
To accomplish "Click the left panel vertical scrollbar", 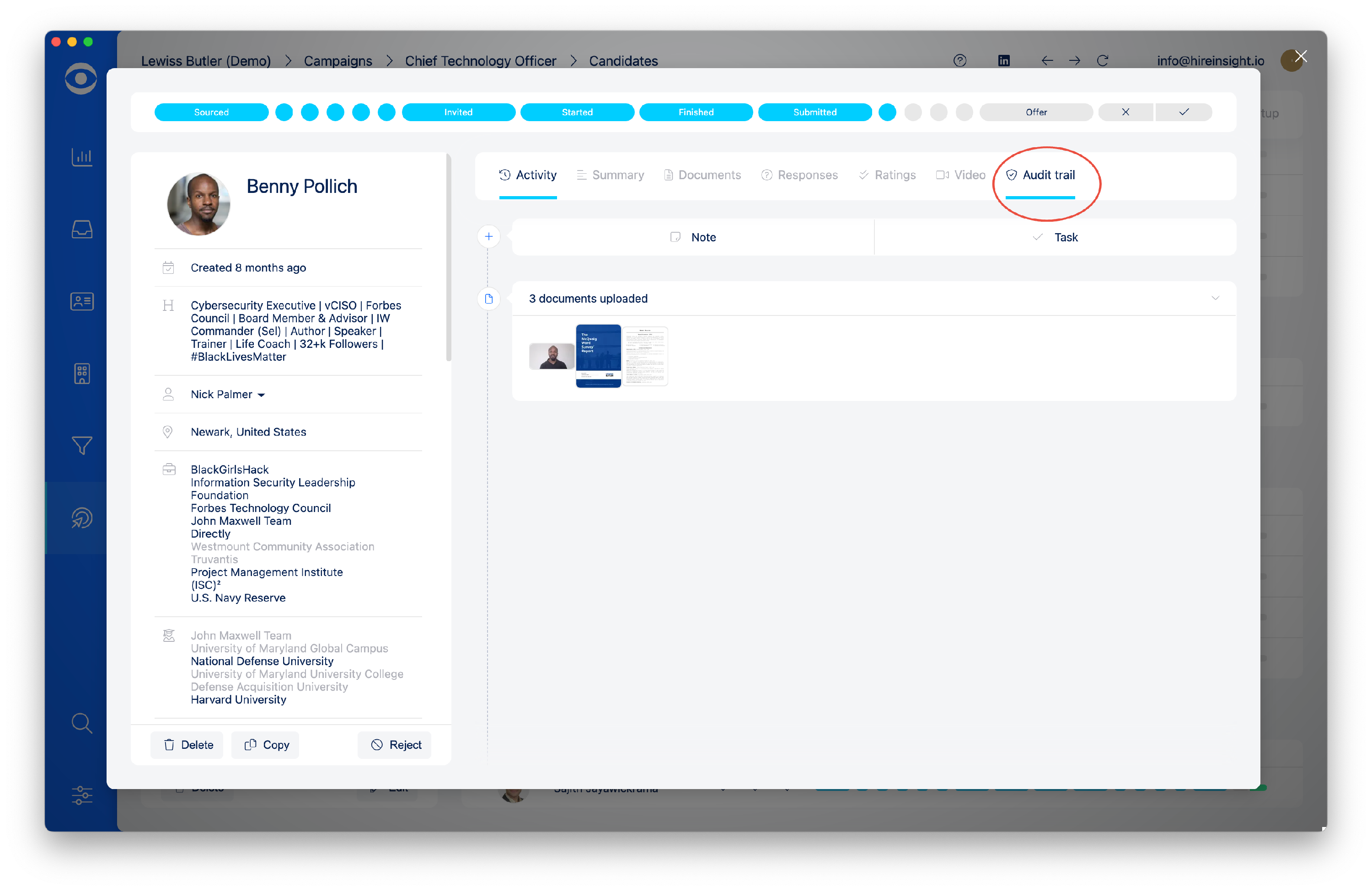I will pos(449,257).
